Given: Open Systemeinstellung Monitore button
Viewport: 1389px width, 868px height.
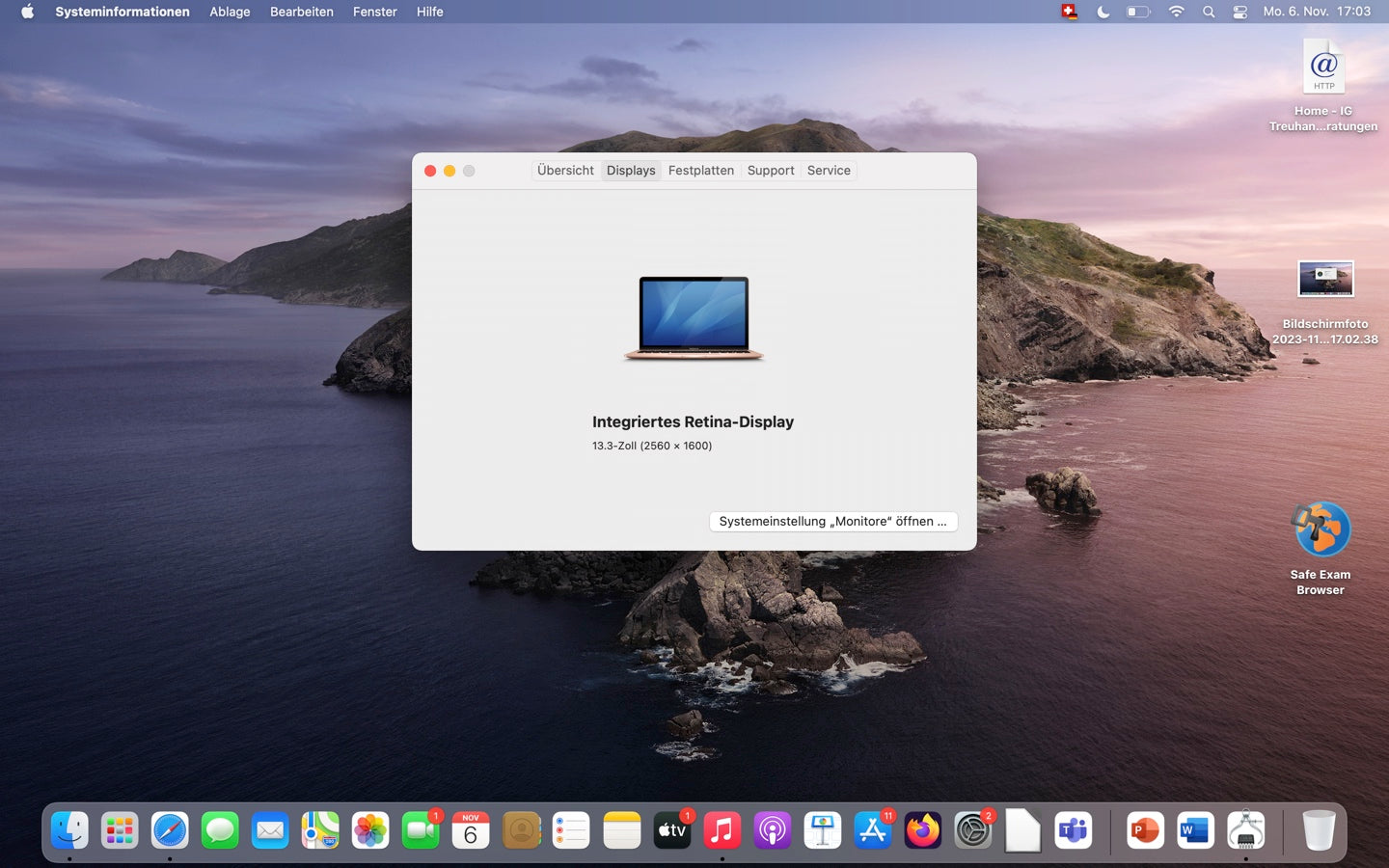Looking at the screenshot, I should (x=832, y=521).
